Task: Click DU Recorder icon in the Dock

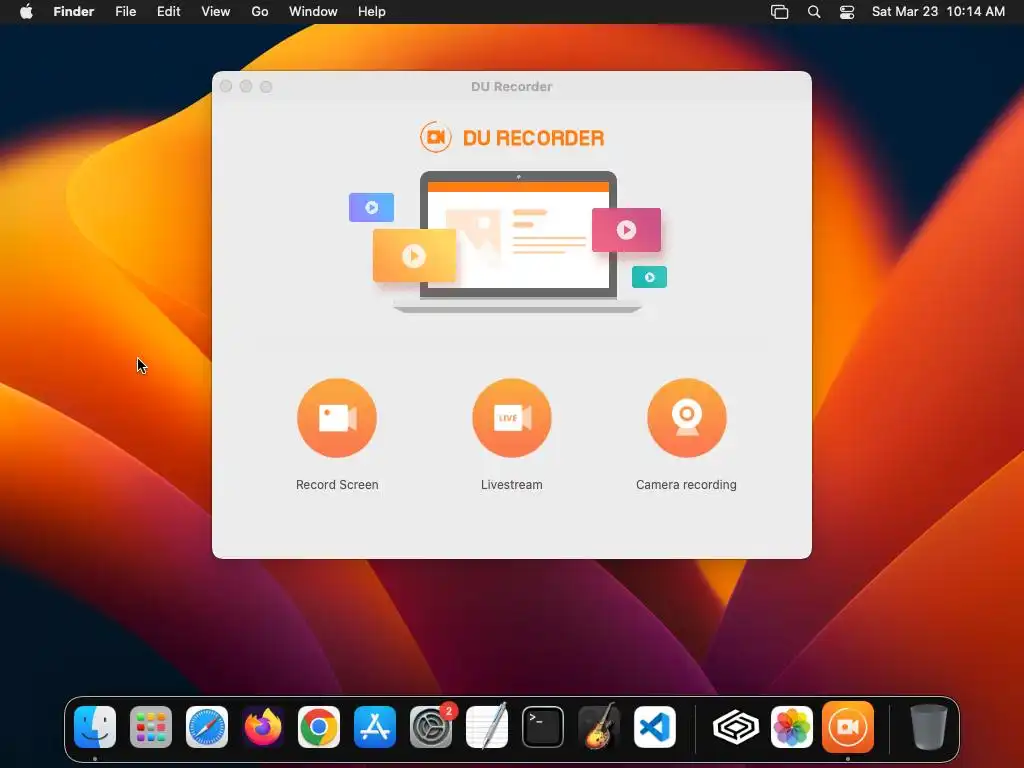Action: click(x=848, y=727)
